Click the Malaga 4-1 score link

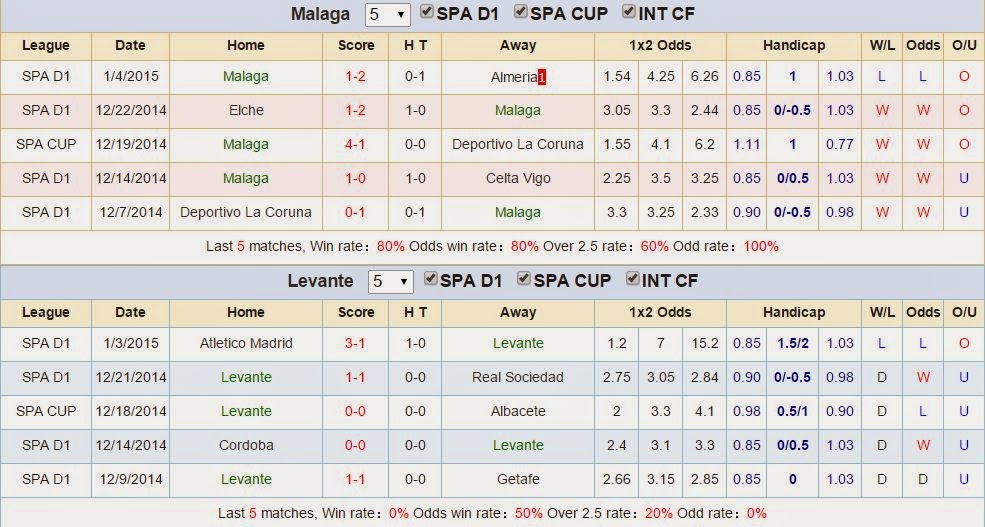pyautogui.click(x=356, y=144)
